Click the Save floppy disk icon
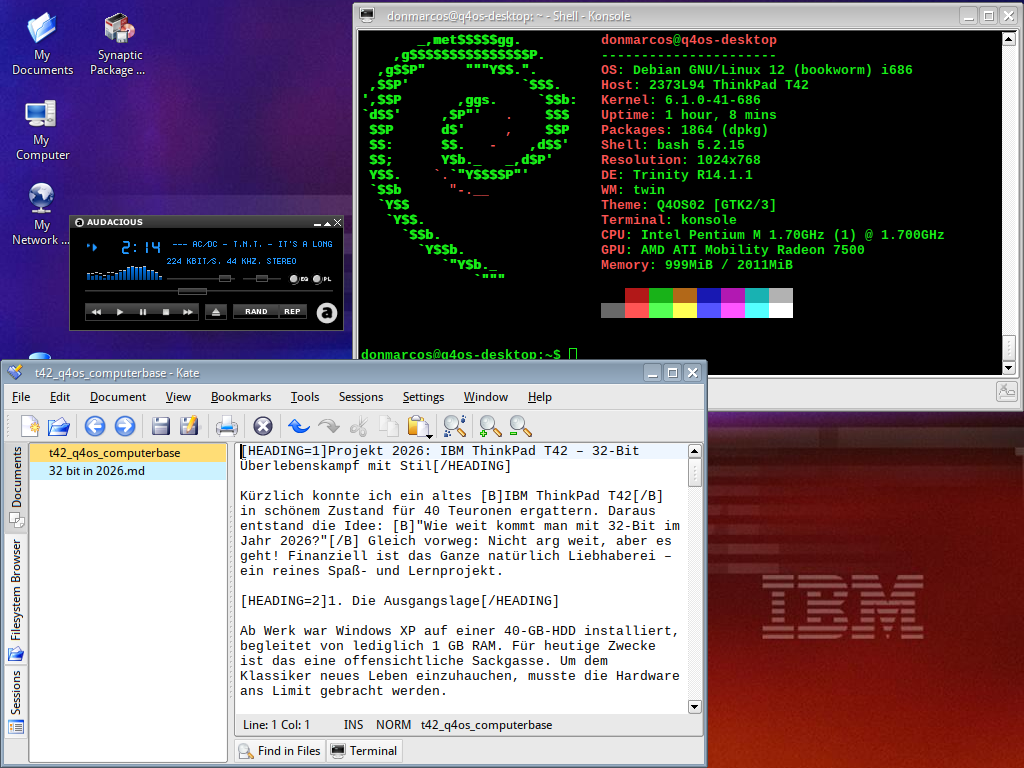Image resolution: width=1024 pixels, height=768 pixels. click(161, 426)
